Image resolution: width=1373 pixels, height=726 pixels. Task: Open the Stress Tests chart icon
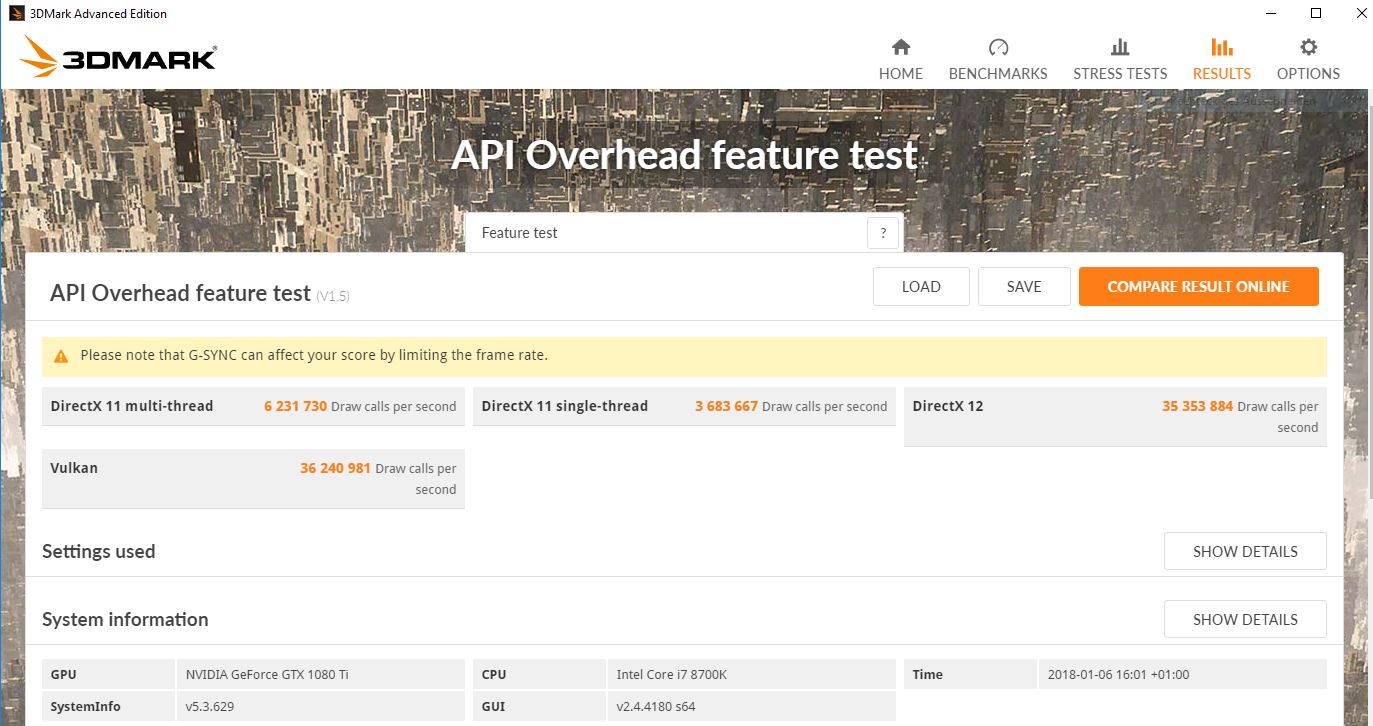click(1120, 47)
